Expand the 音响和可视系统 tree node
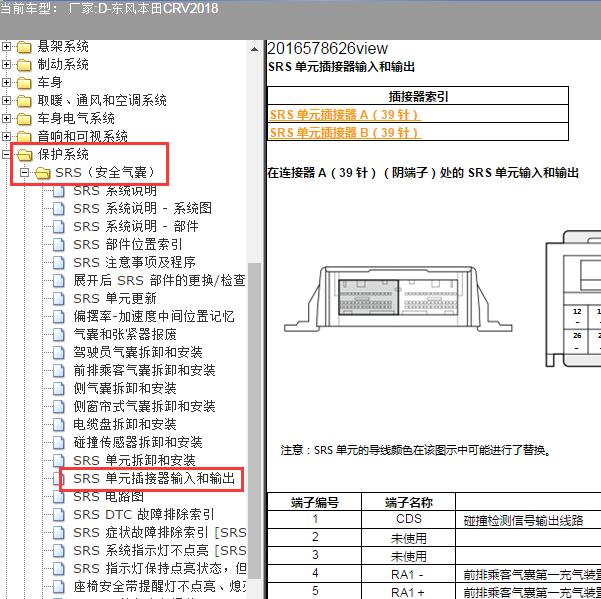This screenshot has height=599, width=601. click(6, 136)
